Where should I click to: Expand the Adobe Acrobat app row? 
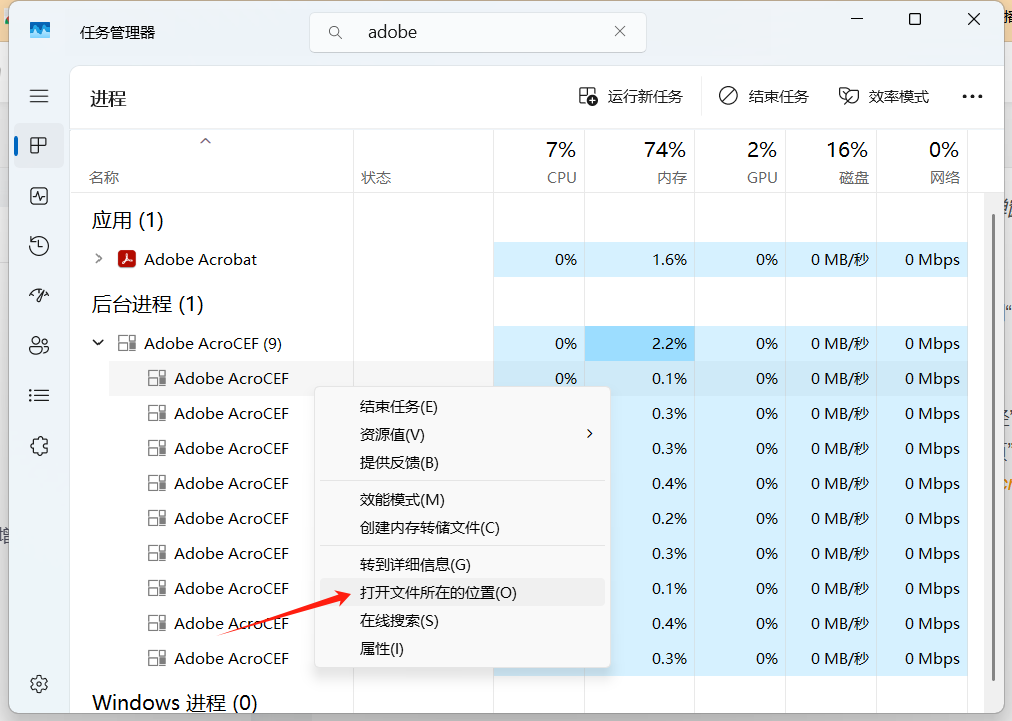click(x=98, y=259)
